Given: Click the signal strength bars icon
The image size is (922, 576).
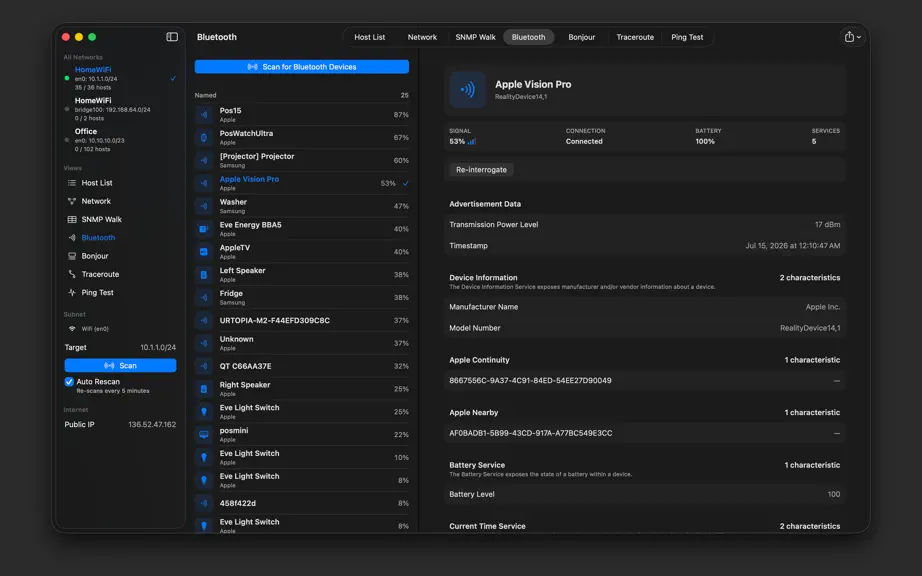Looking at the screenshot, I should [472, 142].
